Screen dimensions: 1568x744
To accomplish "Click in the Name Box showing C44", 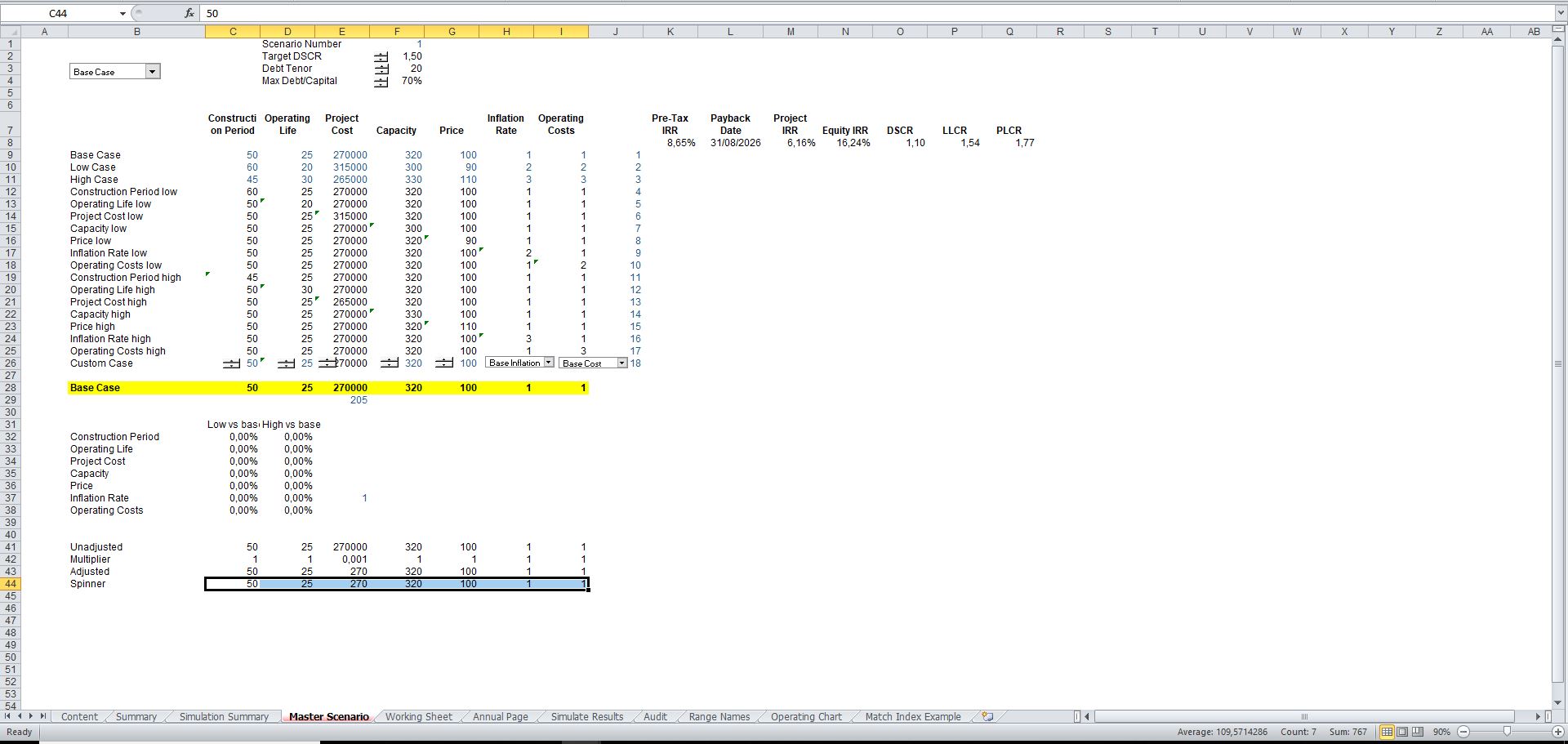I will point(82,13).
